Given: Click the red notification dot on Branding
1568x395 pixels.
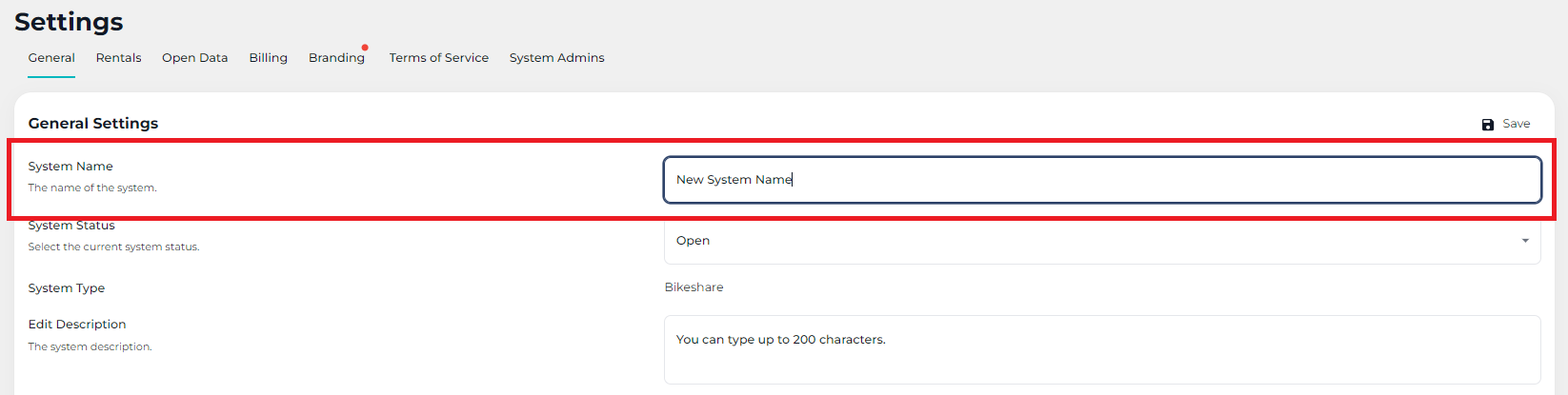Looking at the screenshot, I should 365,47.
